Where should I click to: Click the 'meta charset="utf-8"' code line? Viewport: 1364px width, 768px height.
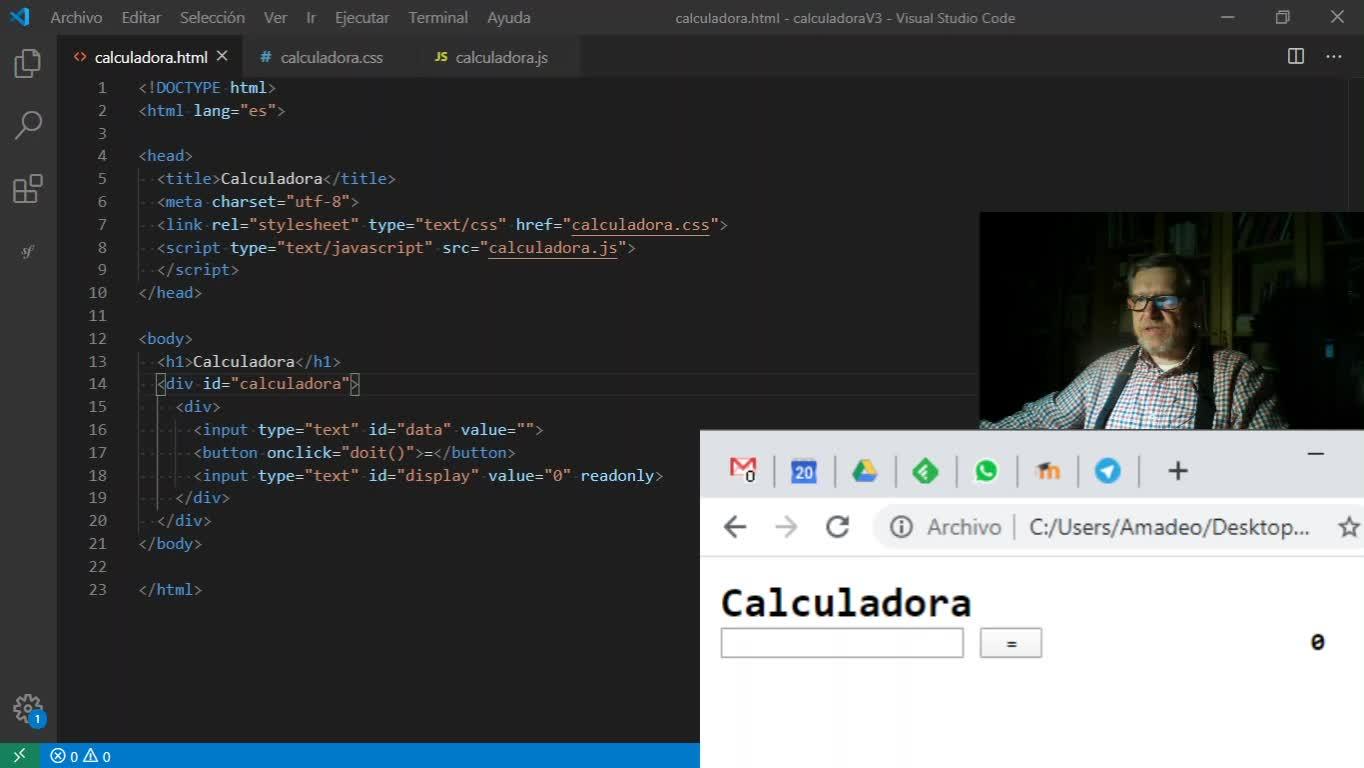tap(258, 202)
